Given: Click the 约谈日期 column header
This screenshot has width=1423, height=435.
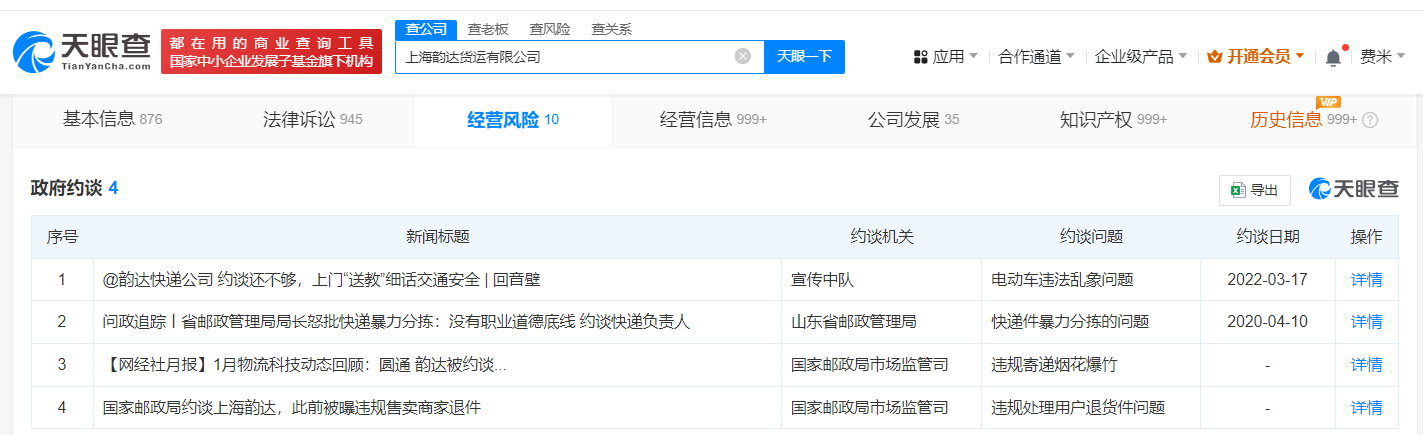Looking at the screenshot, I should (1268, 237).
